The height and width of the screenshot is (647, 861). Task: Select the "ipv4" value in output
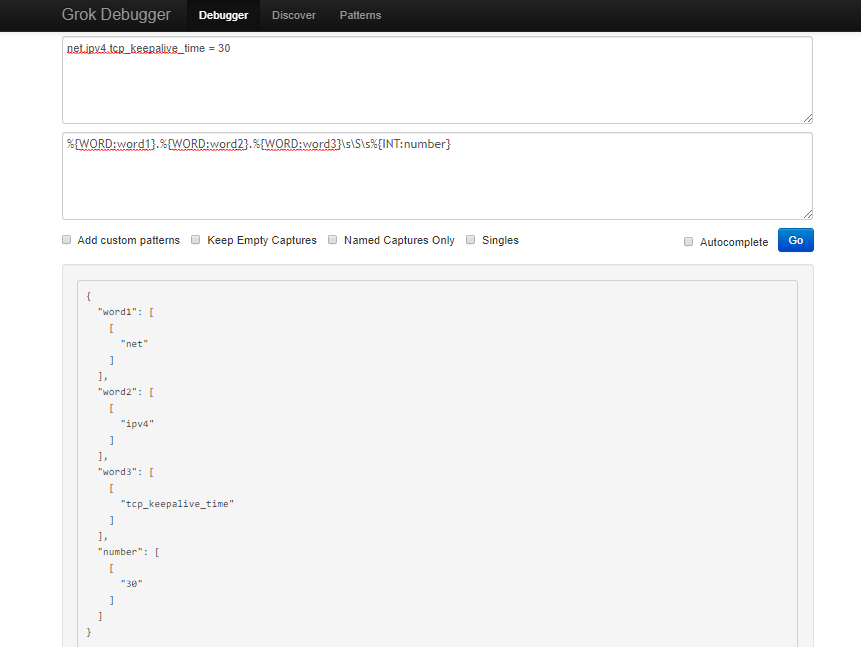point(137,424)
